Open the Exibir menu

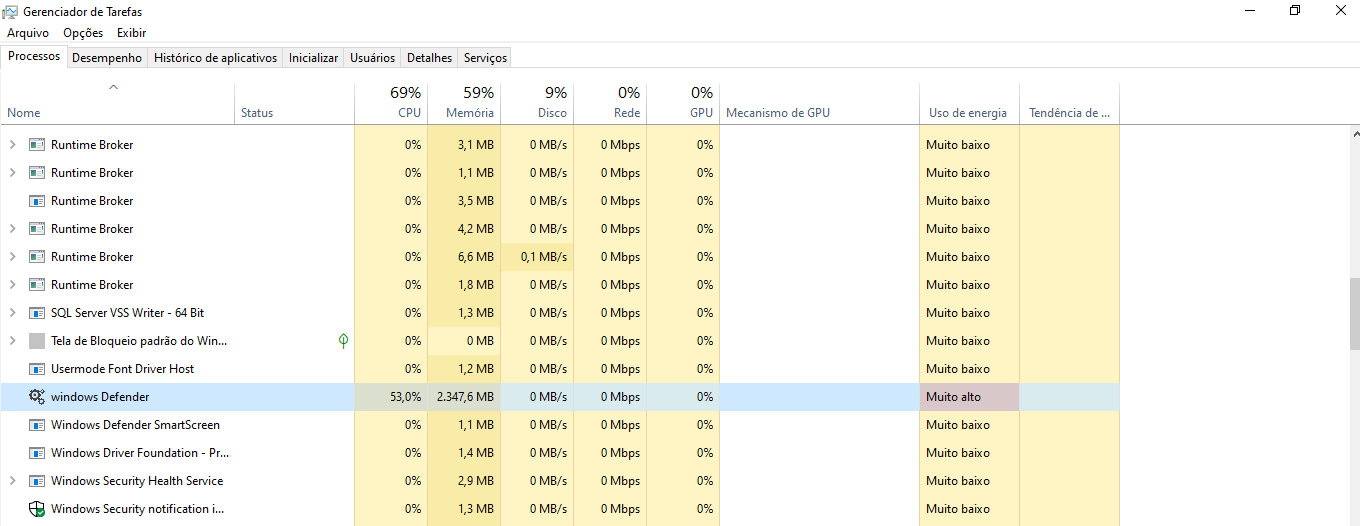(131, 33)
